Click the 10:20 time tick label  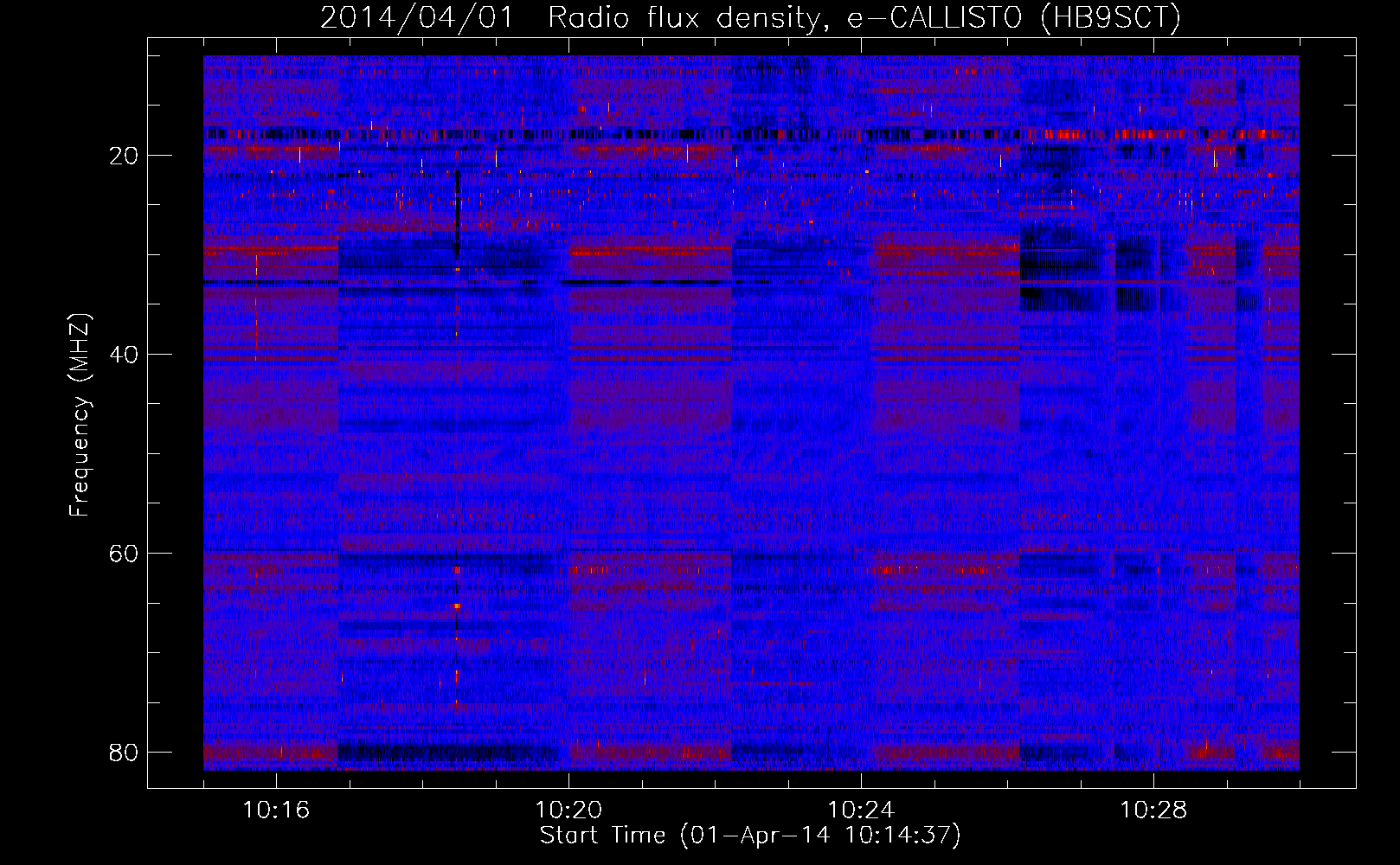(x=568, y=811)
